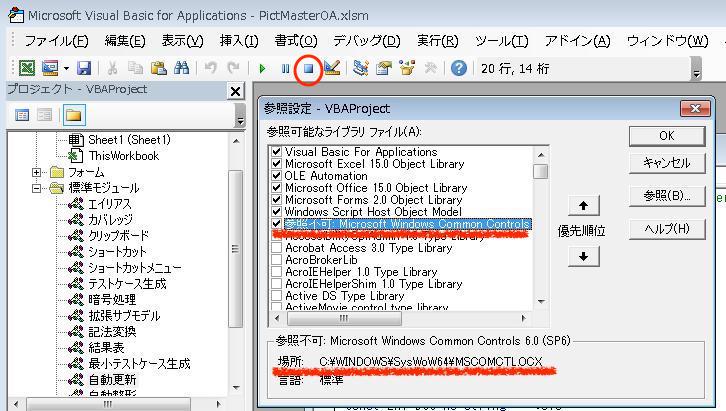The image size is (726, 411).
Task: Run the macro with the green play icon
Action: click(262, 69)
